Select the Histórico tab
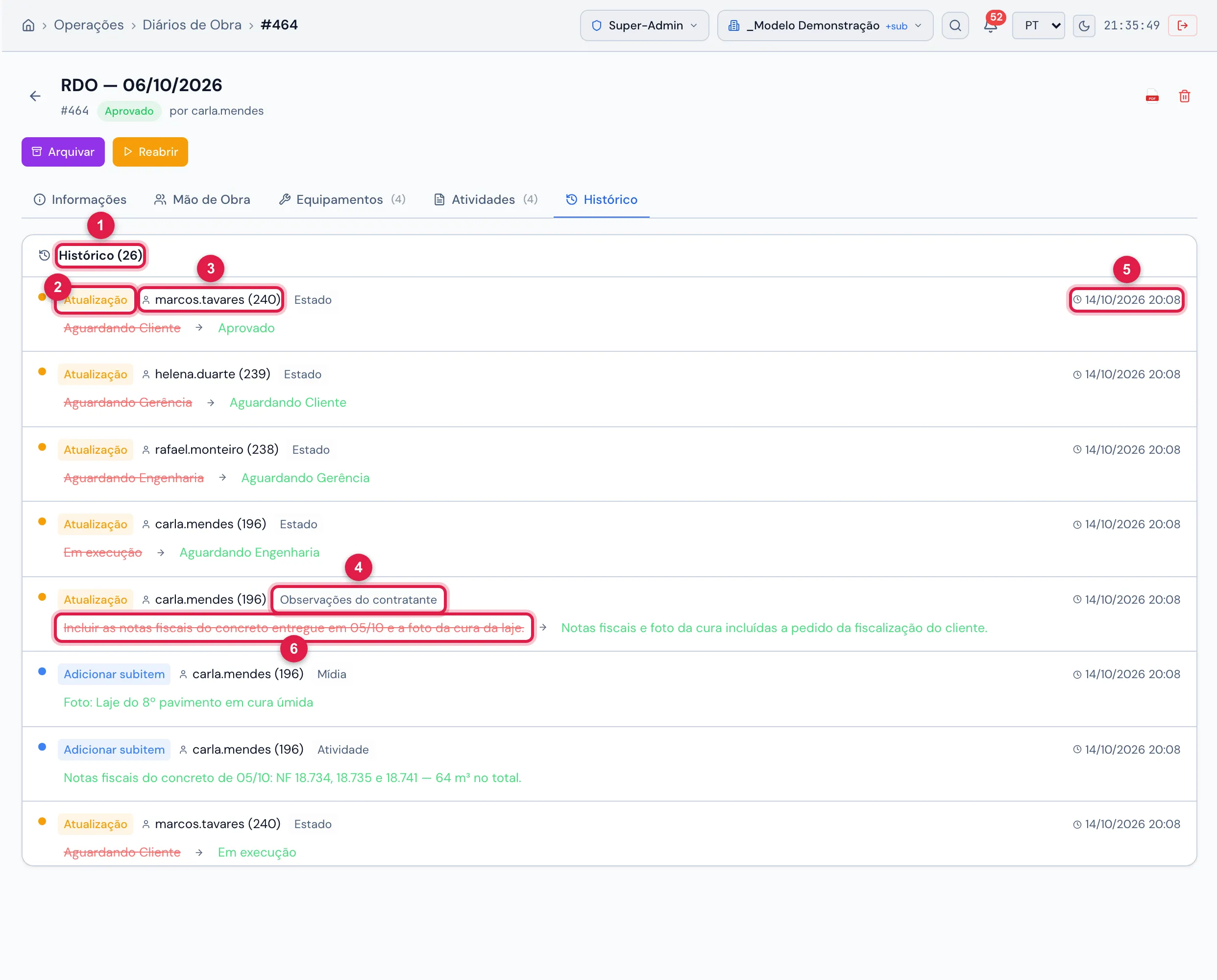 point(601,199)
